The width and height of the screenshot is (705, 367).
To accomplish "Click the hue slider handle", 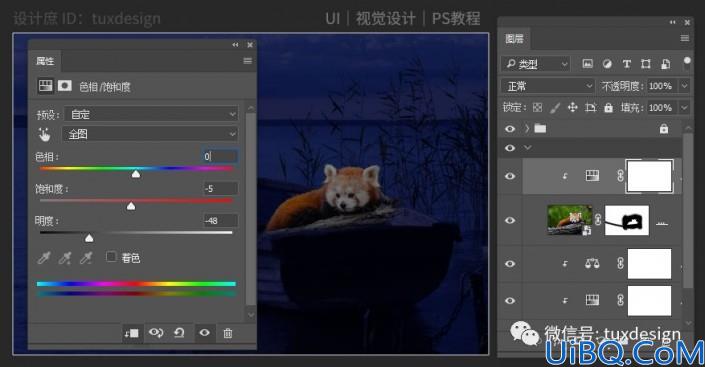I will (136, 174).
